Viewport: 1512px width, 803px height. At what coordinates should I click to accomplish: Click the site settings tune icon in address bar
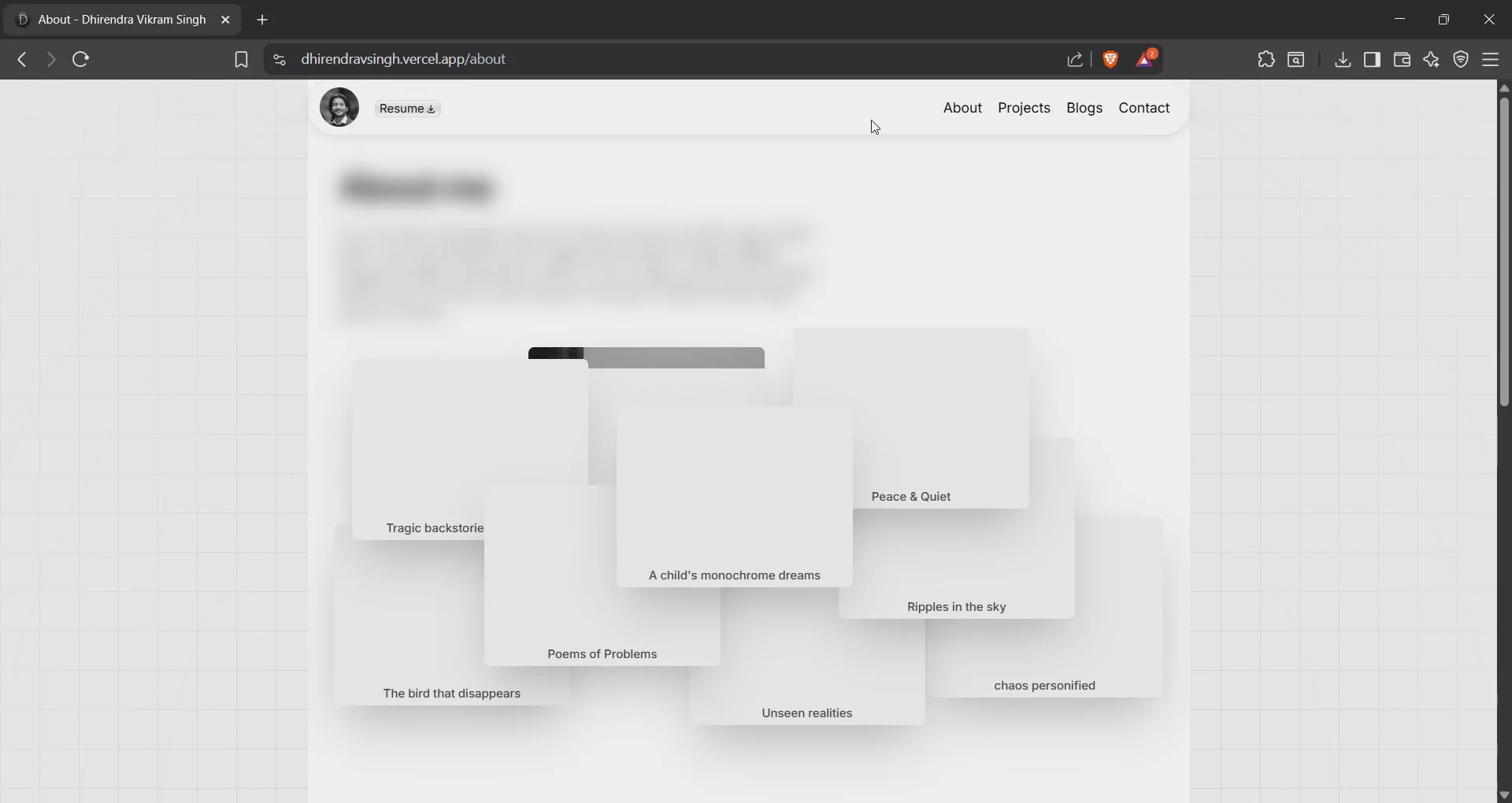(280, 59)
